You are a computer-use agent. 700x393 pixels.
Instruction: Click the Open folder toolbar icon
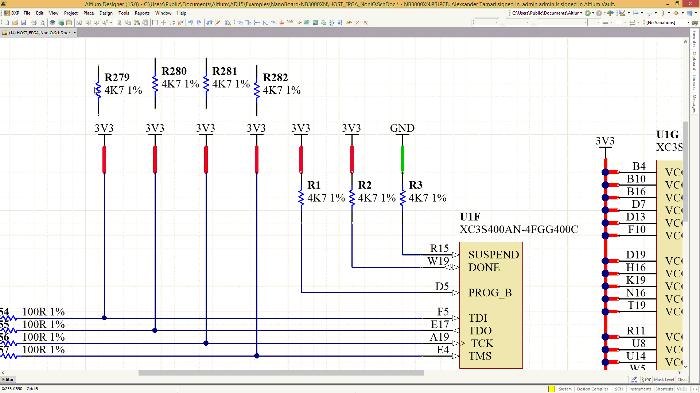pyautogui.click(x=15, y=22)
